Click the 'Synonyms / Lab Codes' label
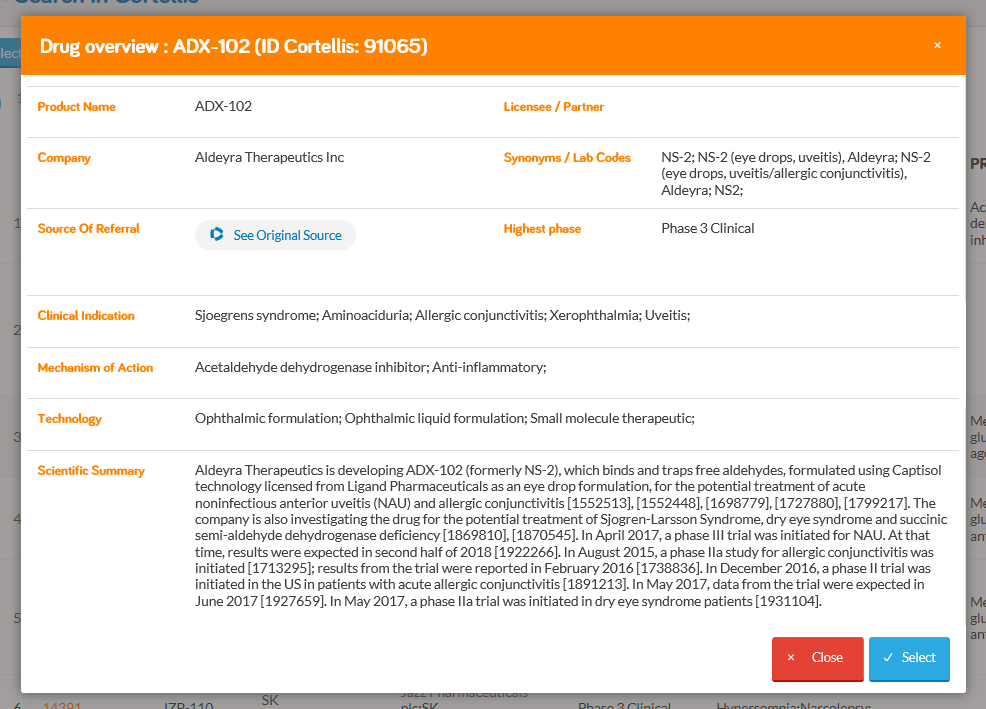Viewport: 986px width, 709px height. [x=567, y=158]
